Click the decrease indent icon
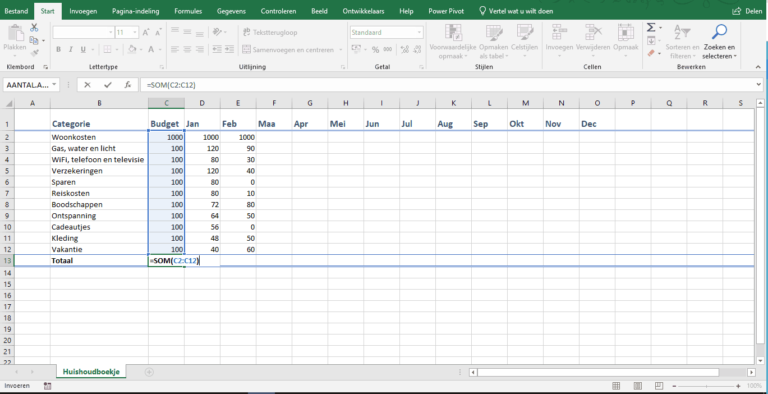The width and height of the screenshot is (768, 394). tap(216, 49)
